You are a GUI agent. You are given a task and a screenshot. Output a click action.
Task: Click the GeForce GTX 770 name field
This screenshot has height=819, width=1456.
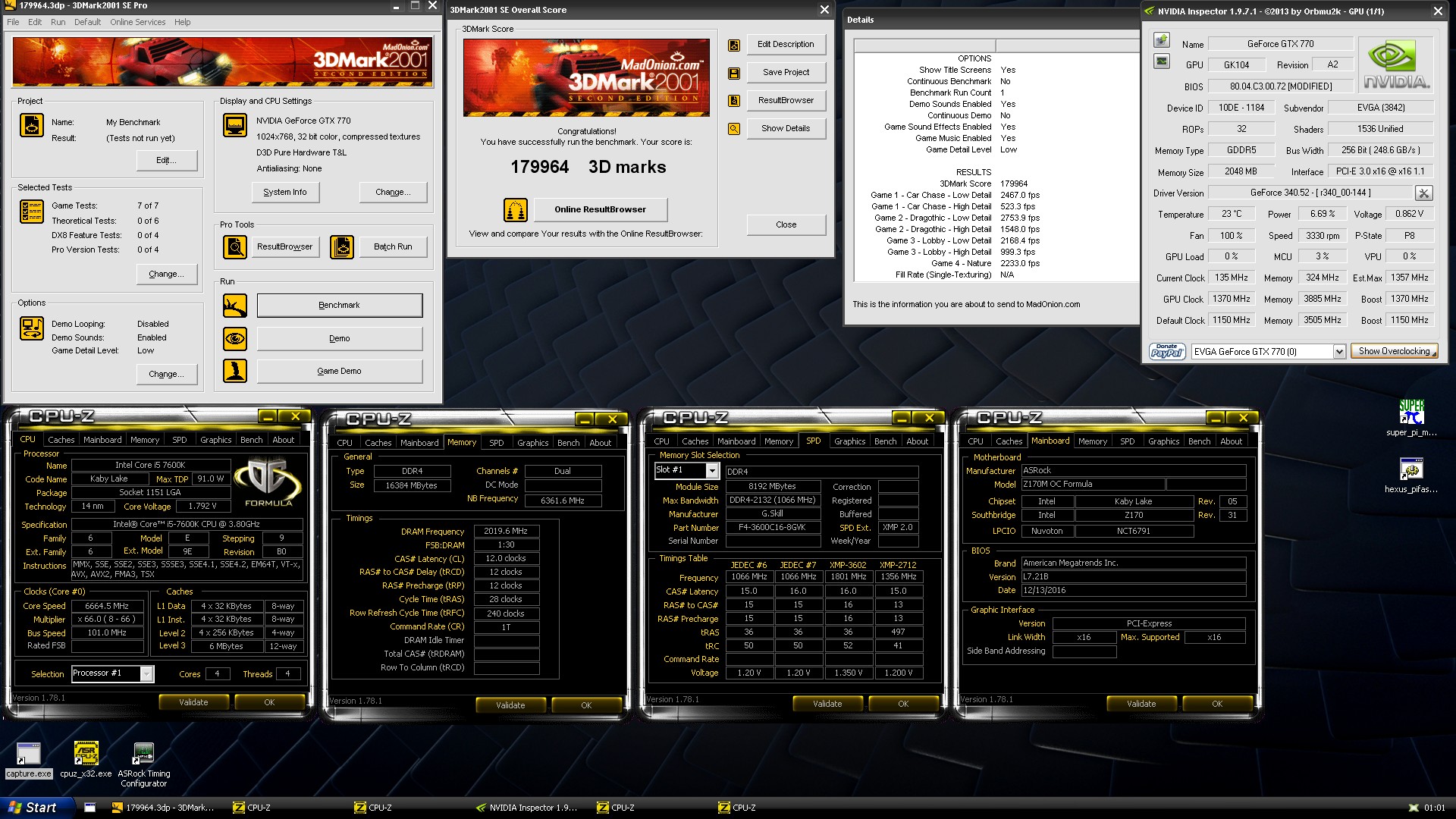coord(1280,44)
